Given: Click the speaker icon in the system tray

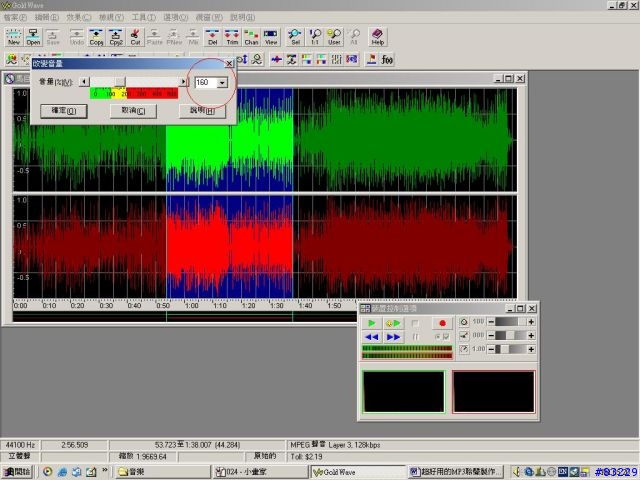Looking at the screenshot, I should (517, 472).
